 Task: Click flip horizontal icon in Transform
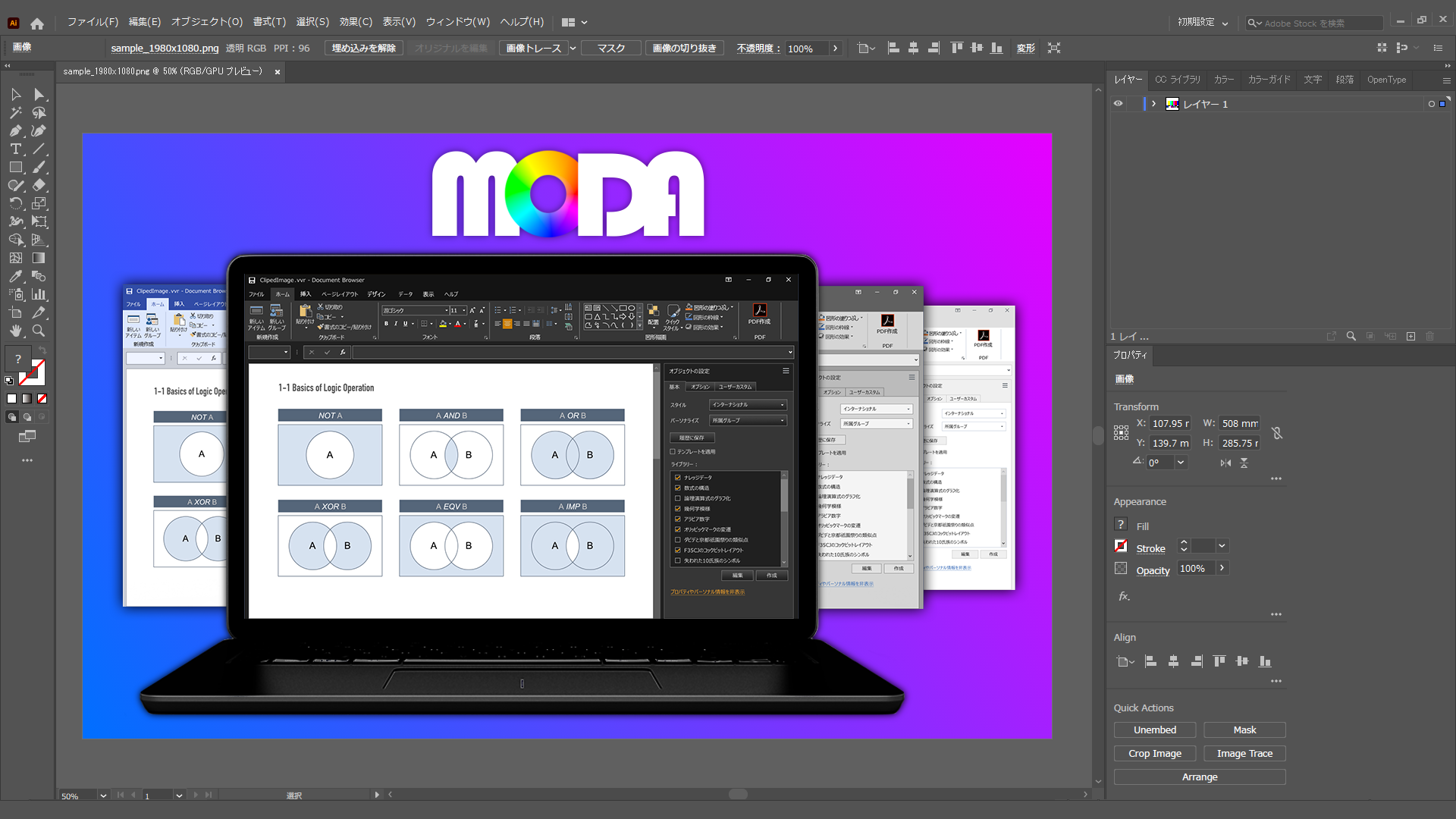1225,463
